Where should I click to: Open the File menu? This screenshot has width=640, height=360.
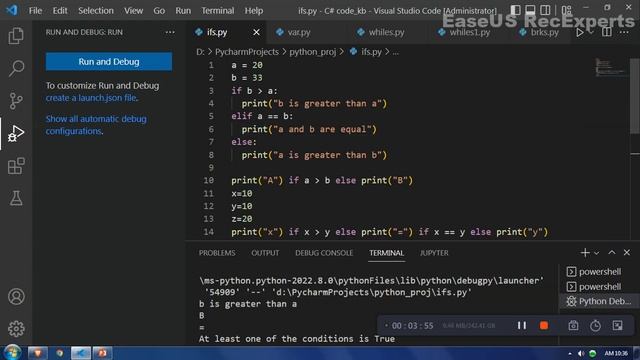point(35,10)
